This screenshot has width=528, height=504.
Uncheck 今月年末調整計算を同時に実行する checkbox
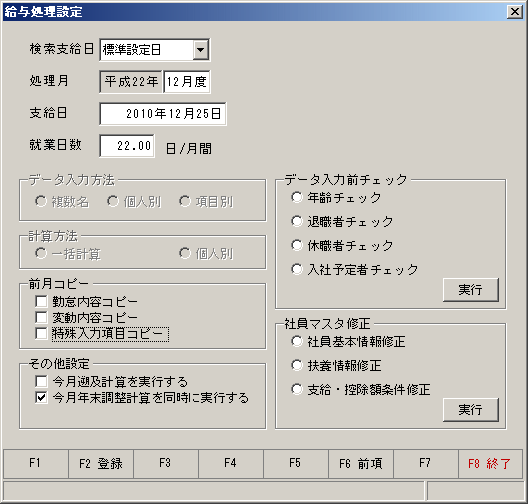[x=41, y=397]
